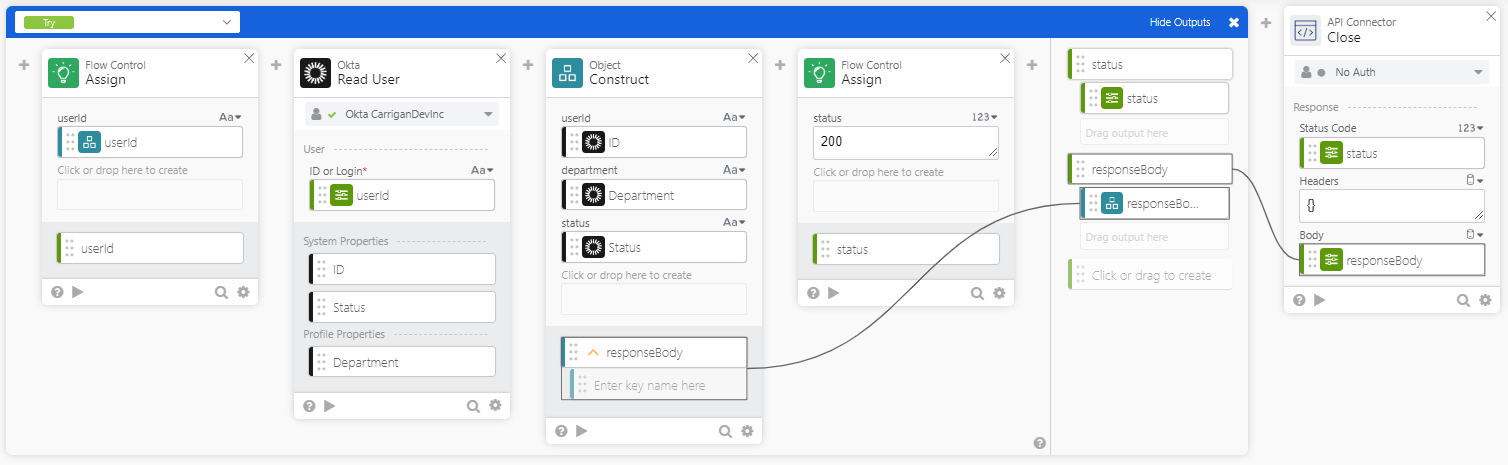Expand the Okta CarriganDevInc connection dropdown
Viewport: 1508px width, 465px height.
(489, 114)
